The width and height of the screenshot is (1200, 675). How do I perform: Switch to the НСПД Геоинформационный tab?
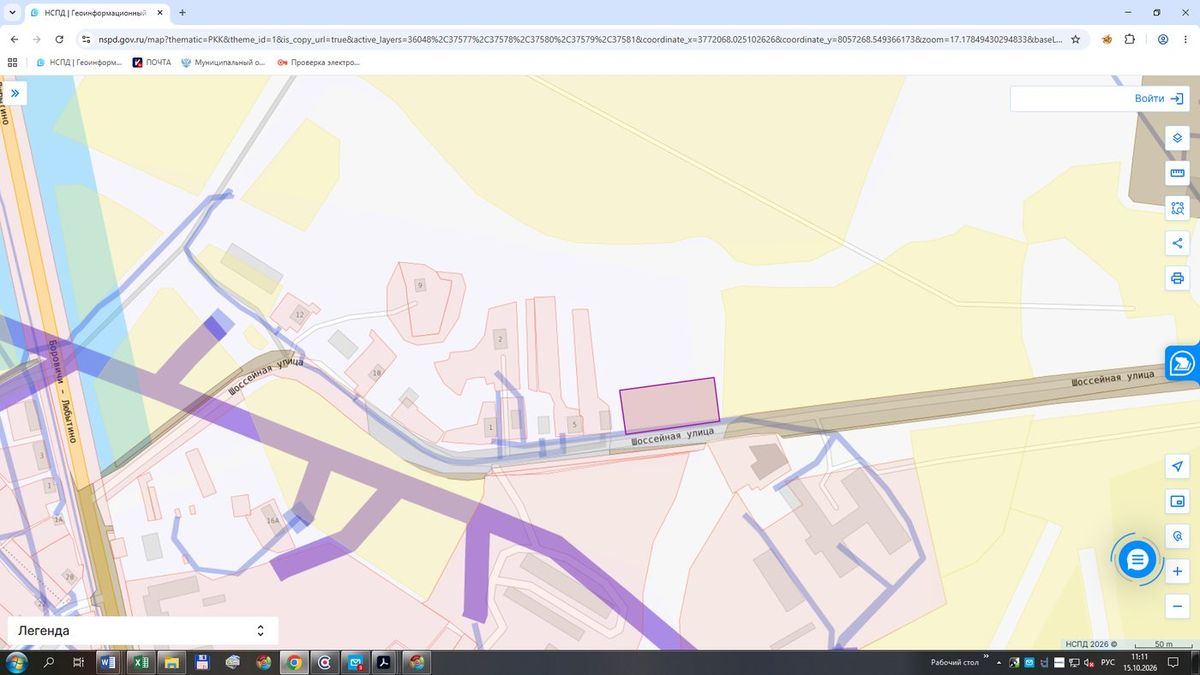tap(95, 13)
